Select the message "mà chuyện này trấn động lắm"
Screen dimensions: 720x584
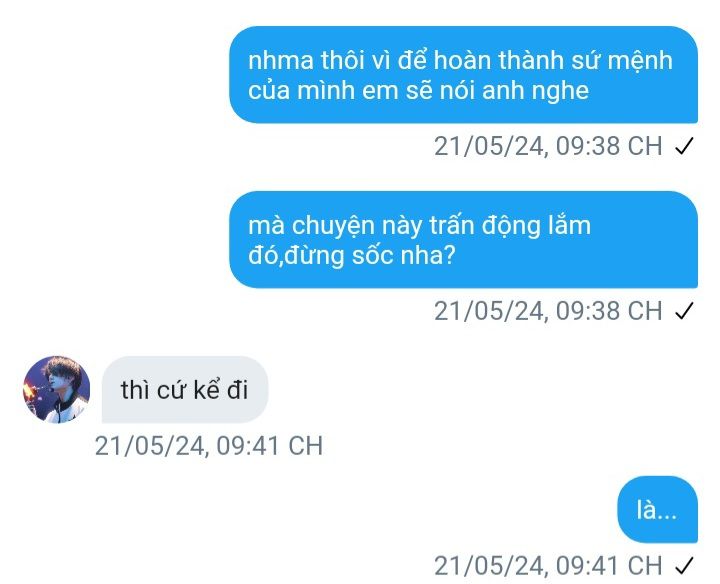point(463,240)
